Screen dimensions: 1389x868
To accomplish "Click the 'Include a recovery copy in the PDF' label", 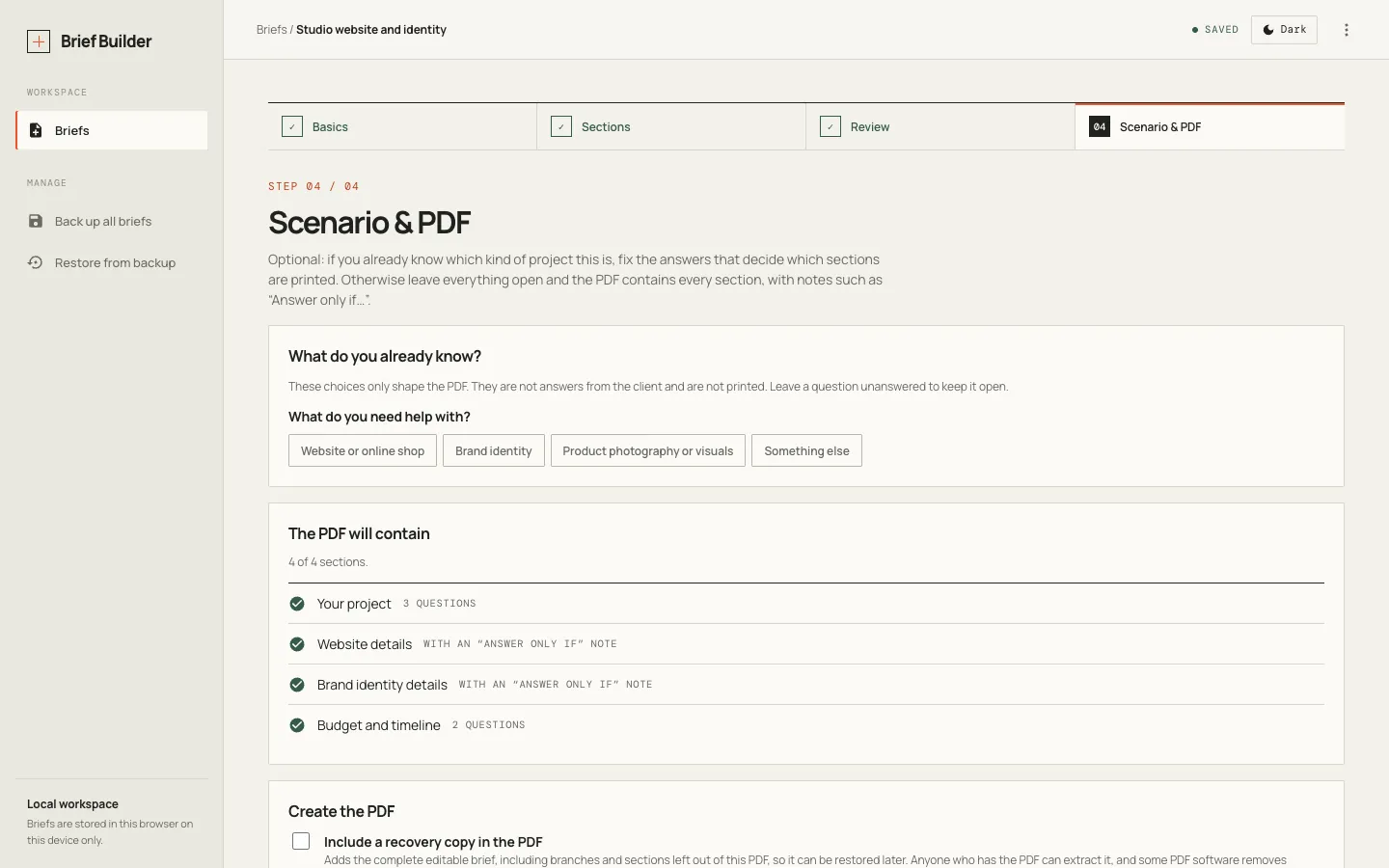I will 433,842.
